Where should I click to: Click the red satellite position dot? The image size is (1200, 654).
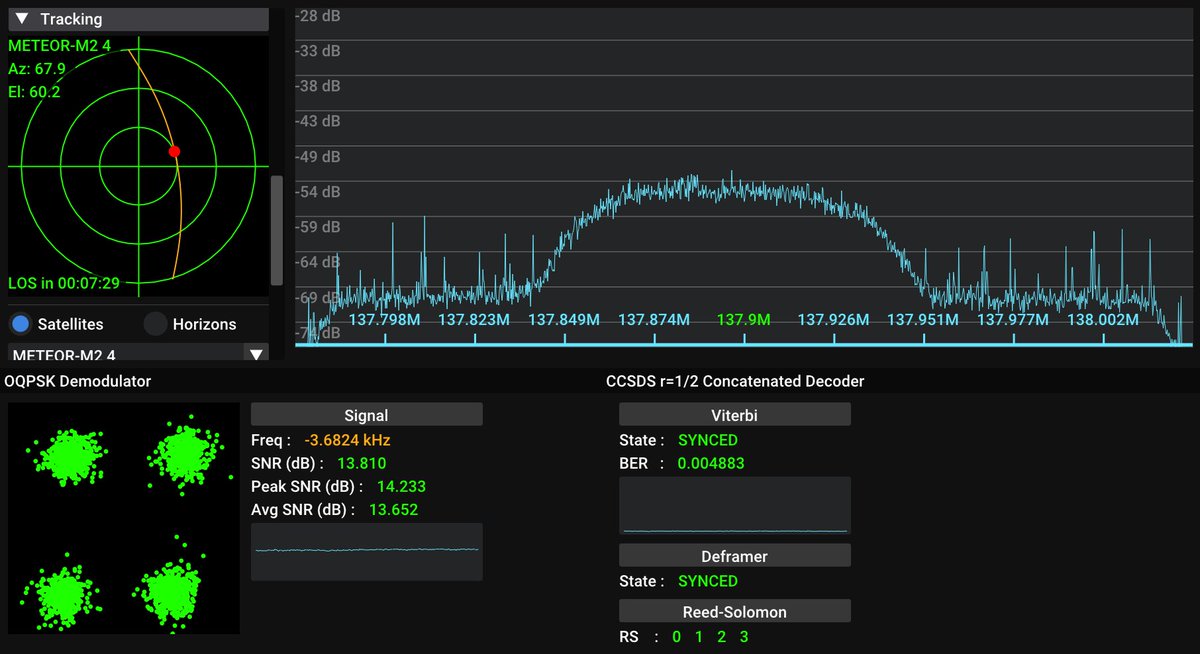(174, 151)
